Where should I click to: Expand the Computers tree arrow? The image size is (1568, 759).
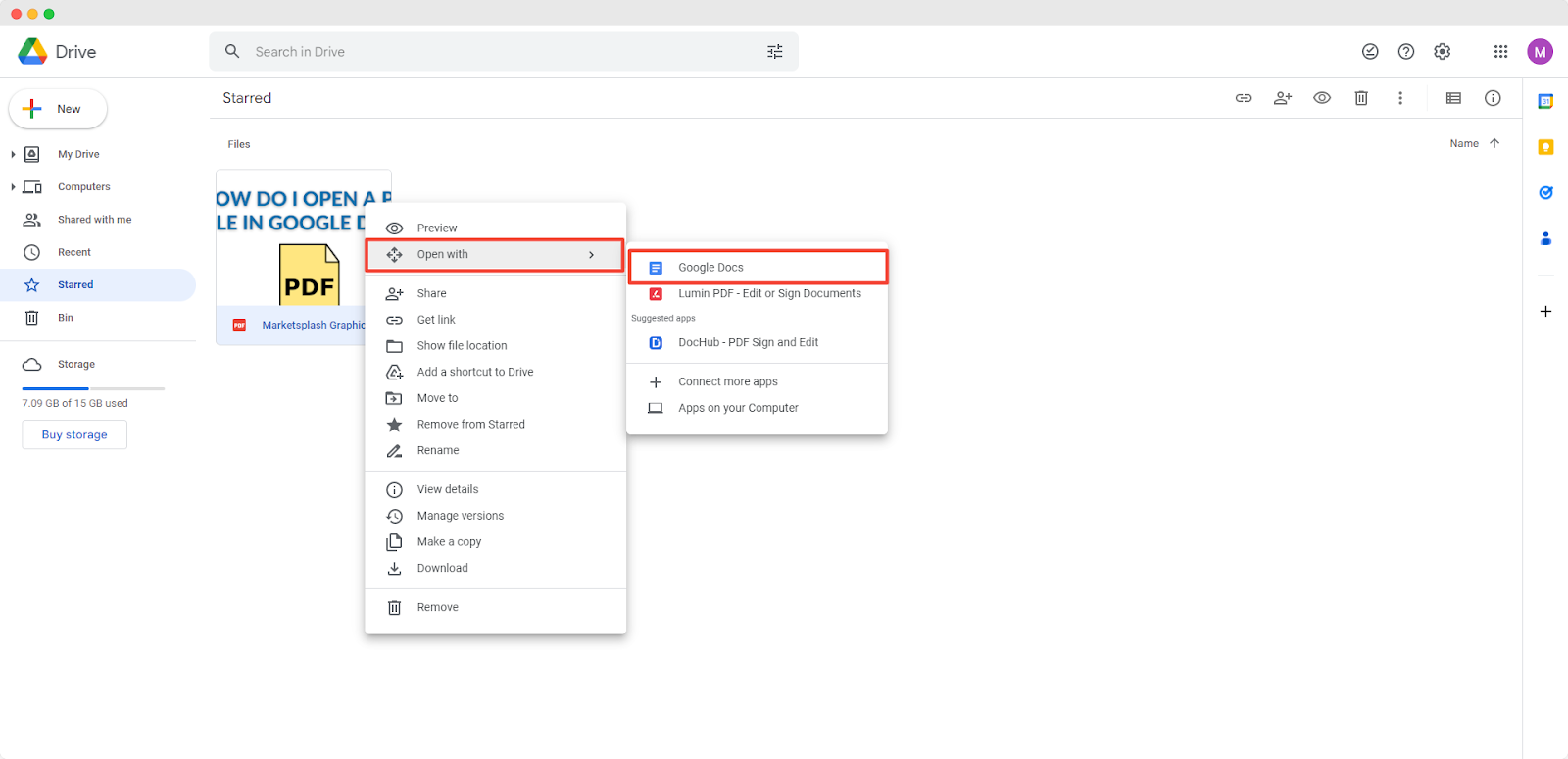[13, 187]
